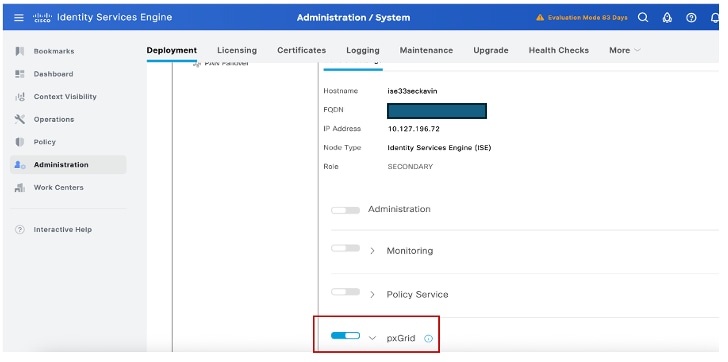Click the FQDN field label
Screen dimensions: 728x362
[333, 110]
